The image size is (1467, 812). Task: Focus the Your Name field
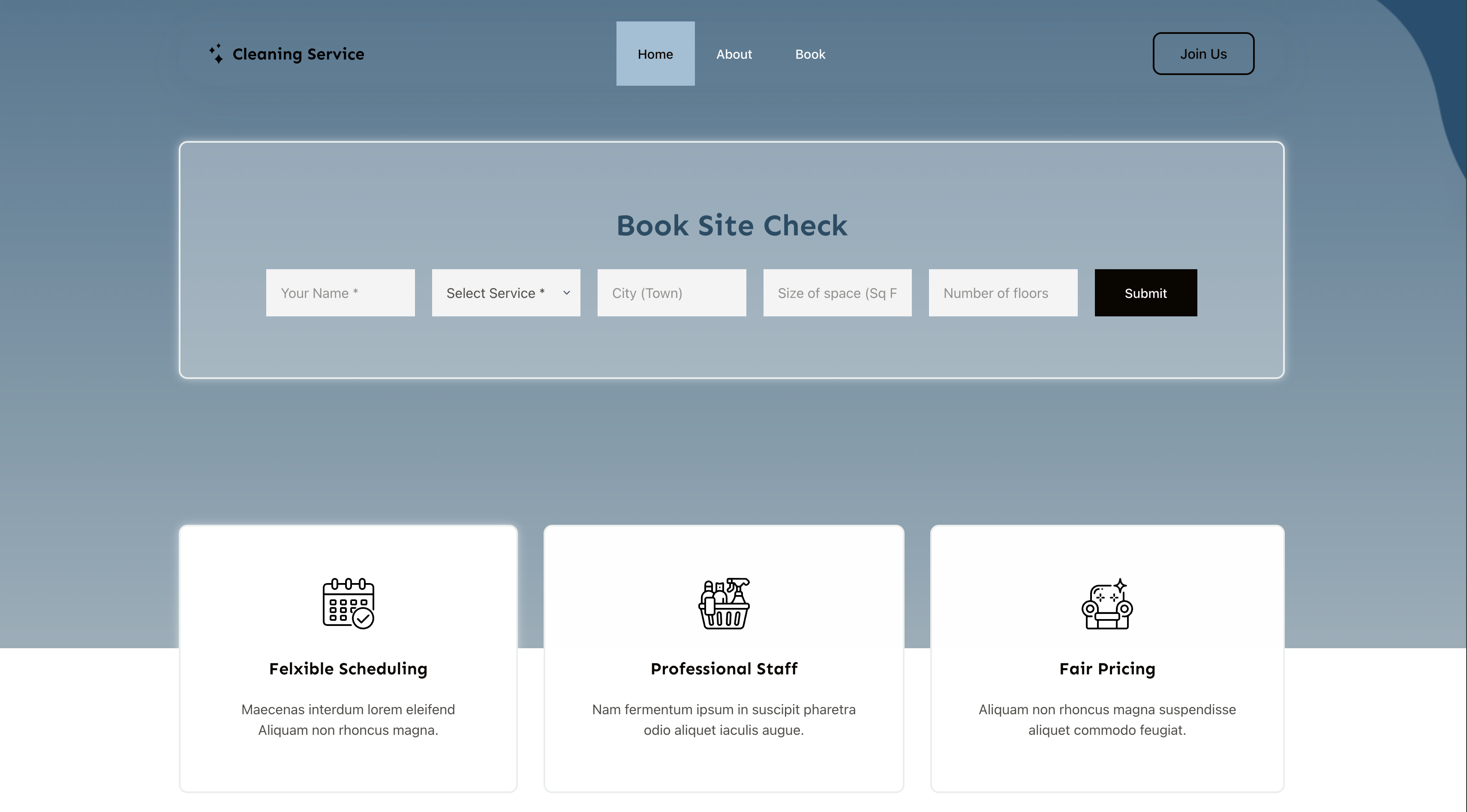340,293
